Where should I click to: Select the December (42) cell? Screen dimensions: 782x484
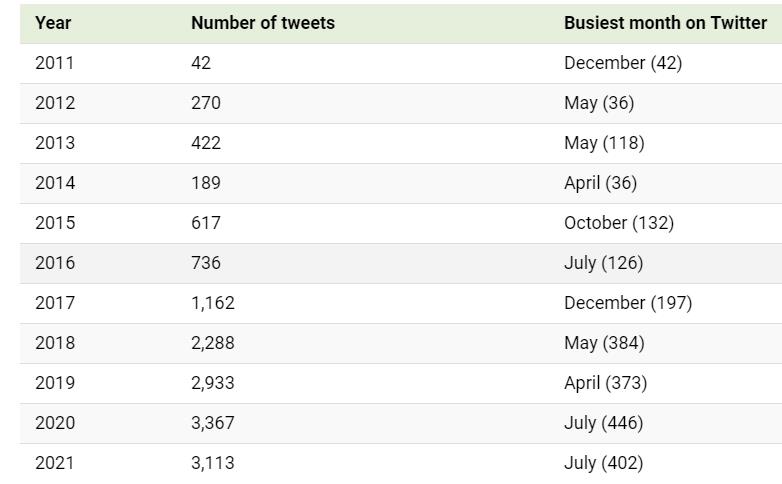tap(622, 63)
